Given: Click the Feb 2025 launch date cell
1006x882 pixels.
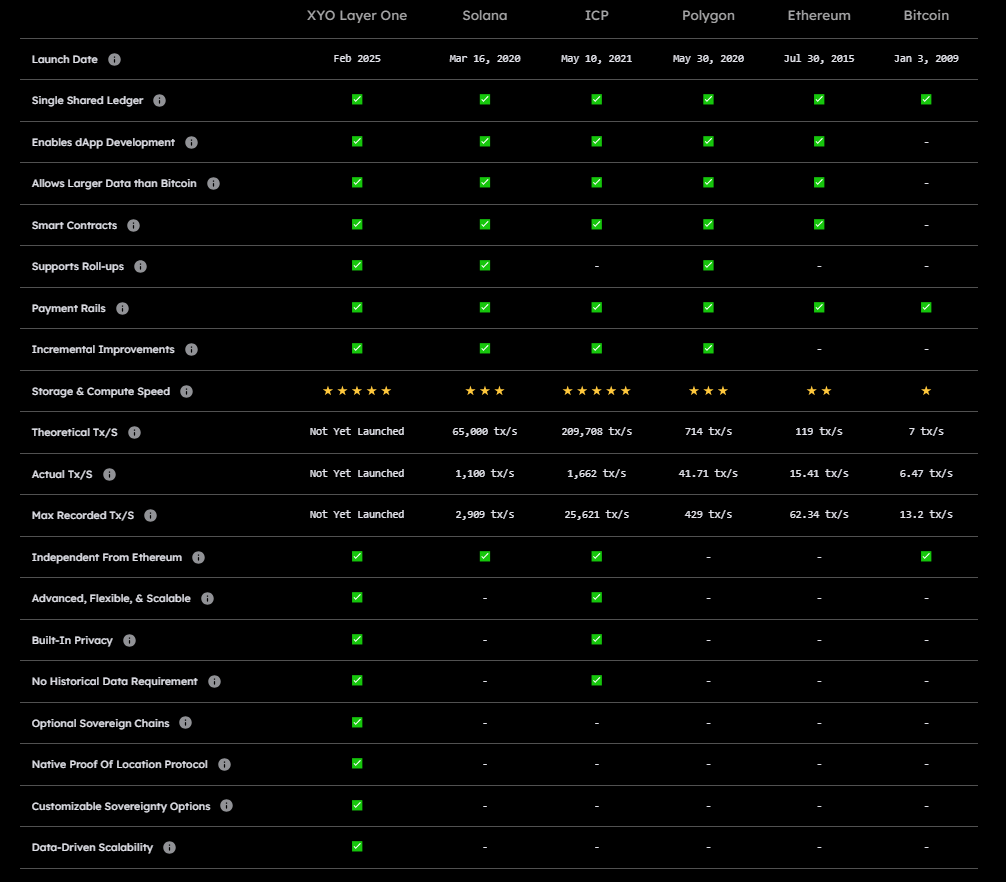Looking at the screenshot, I should tap(357, 58).
